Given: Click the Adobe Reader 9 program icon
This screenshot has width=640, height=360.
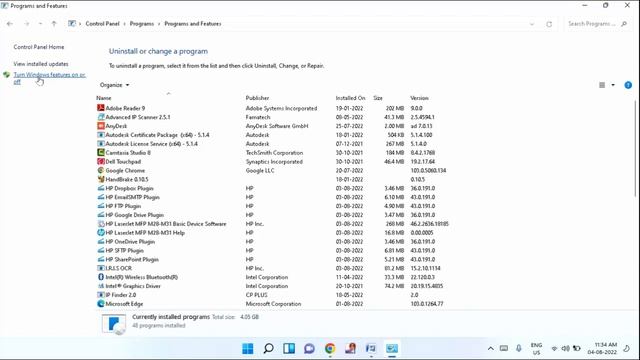Looking at the screenshot, I should 100,108.
